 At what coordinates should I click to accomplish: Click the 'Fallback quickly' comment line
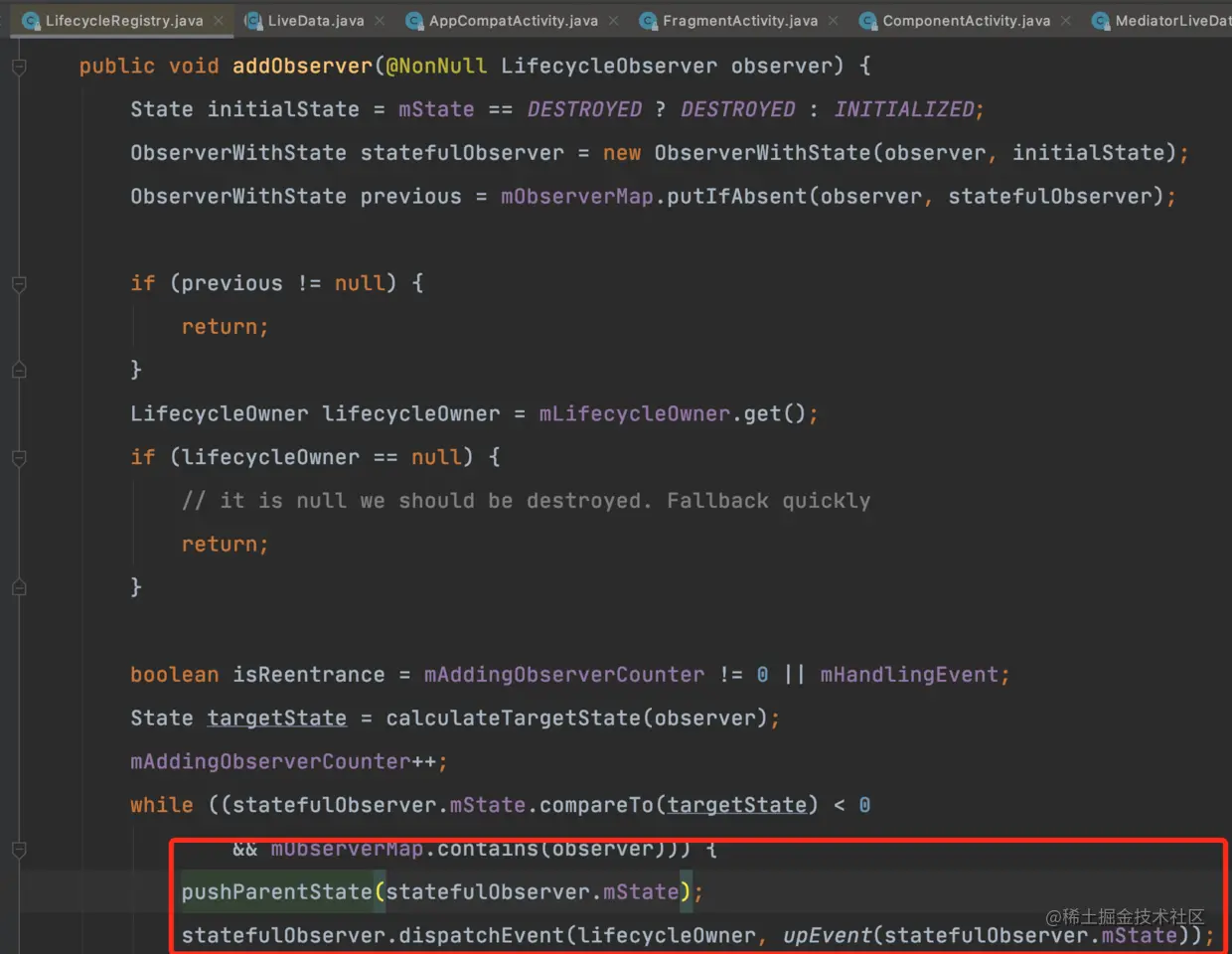[x=526, y=501]
